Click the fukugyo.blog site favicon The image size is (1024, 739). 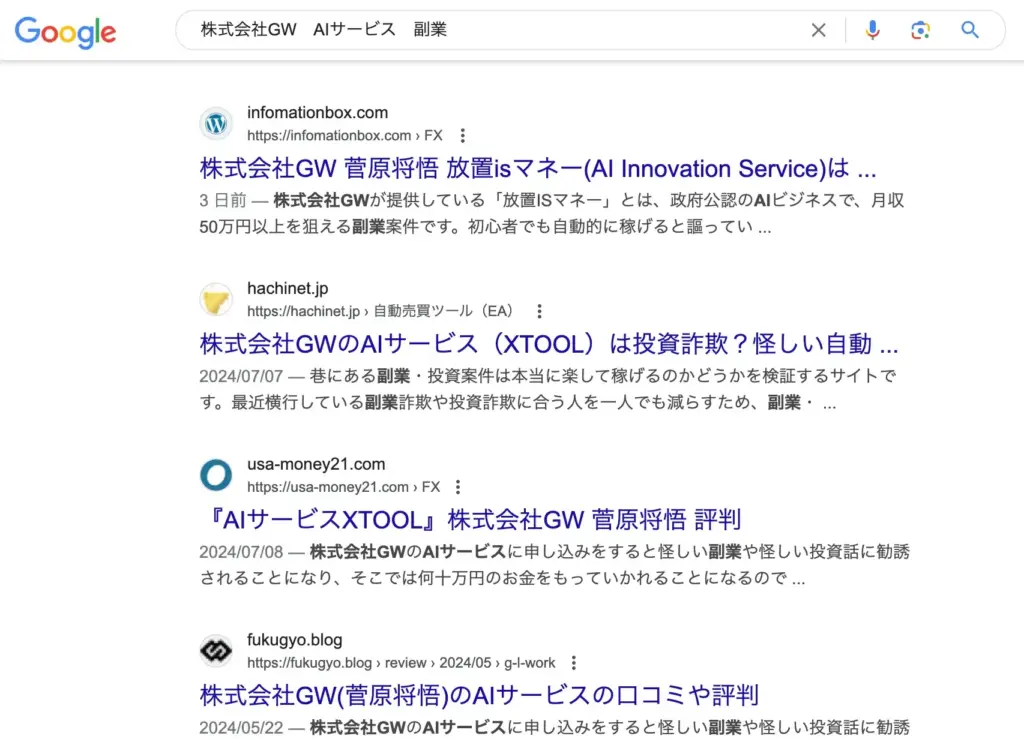point(215,651)
